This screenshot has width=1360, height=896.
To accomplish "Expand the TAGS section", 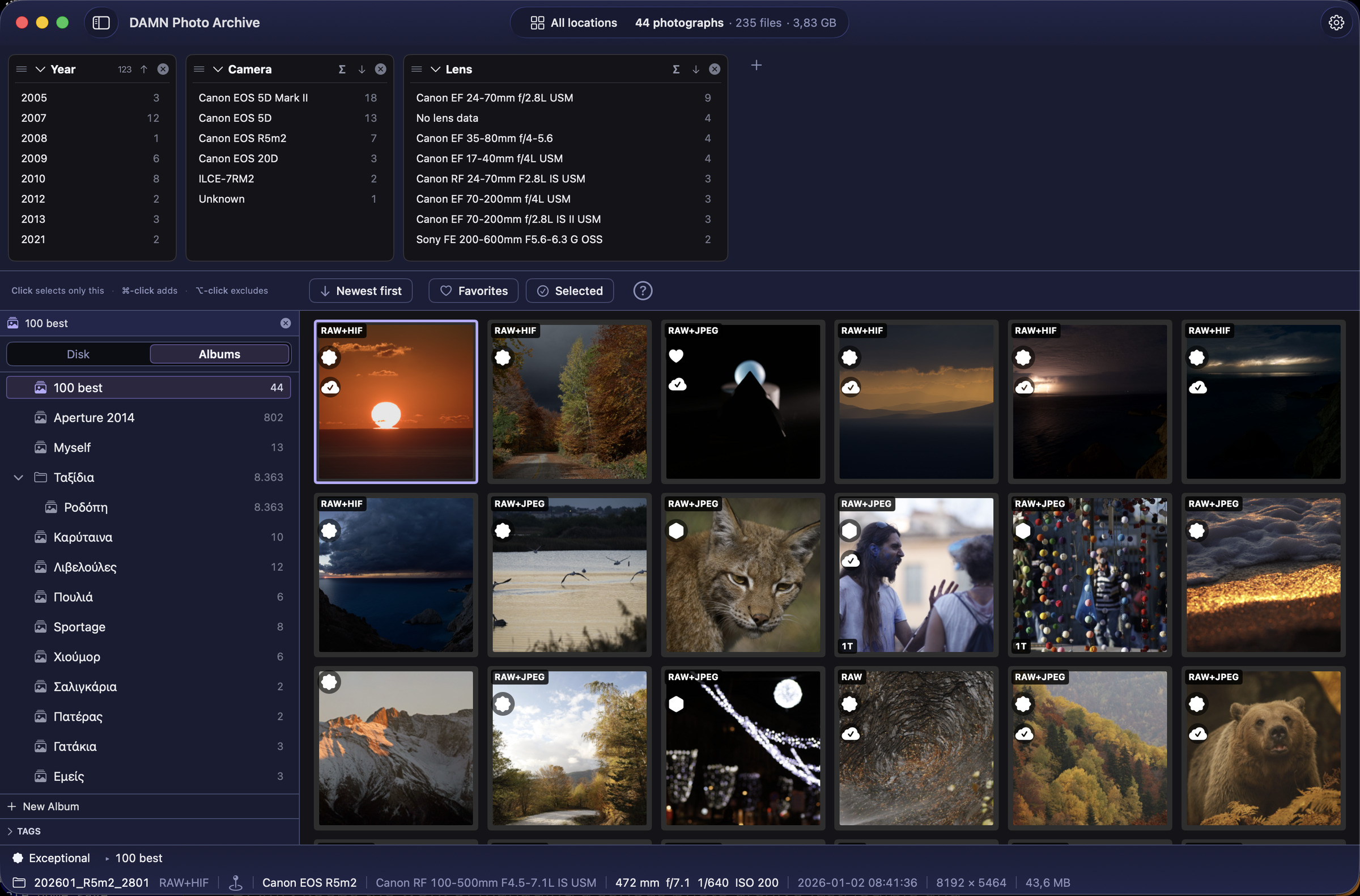I will pos(10,831).
